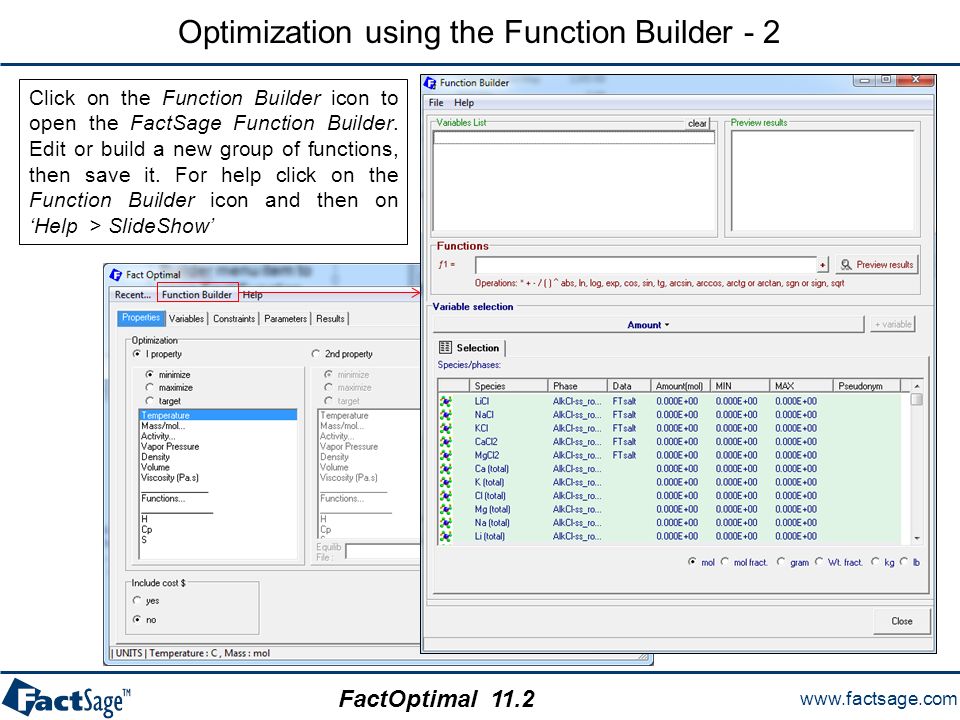
Task: Open Function Builder menu in Fact Optimal
Action: coord(197,294)
